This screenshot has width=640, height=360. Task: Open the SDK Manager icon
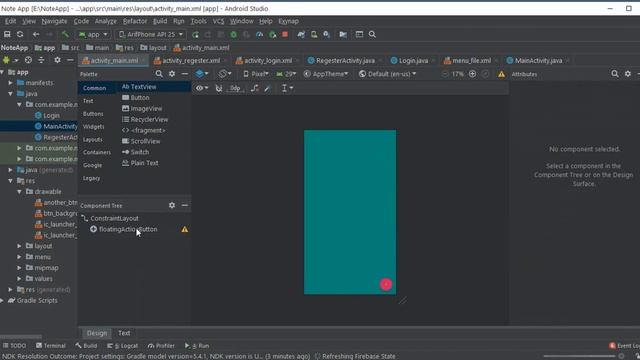(x=327, y=35)
